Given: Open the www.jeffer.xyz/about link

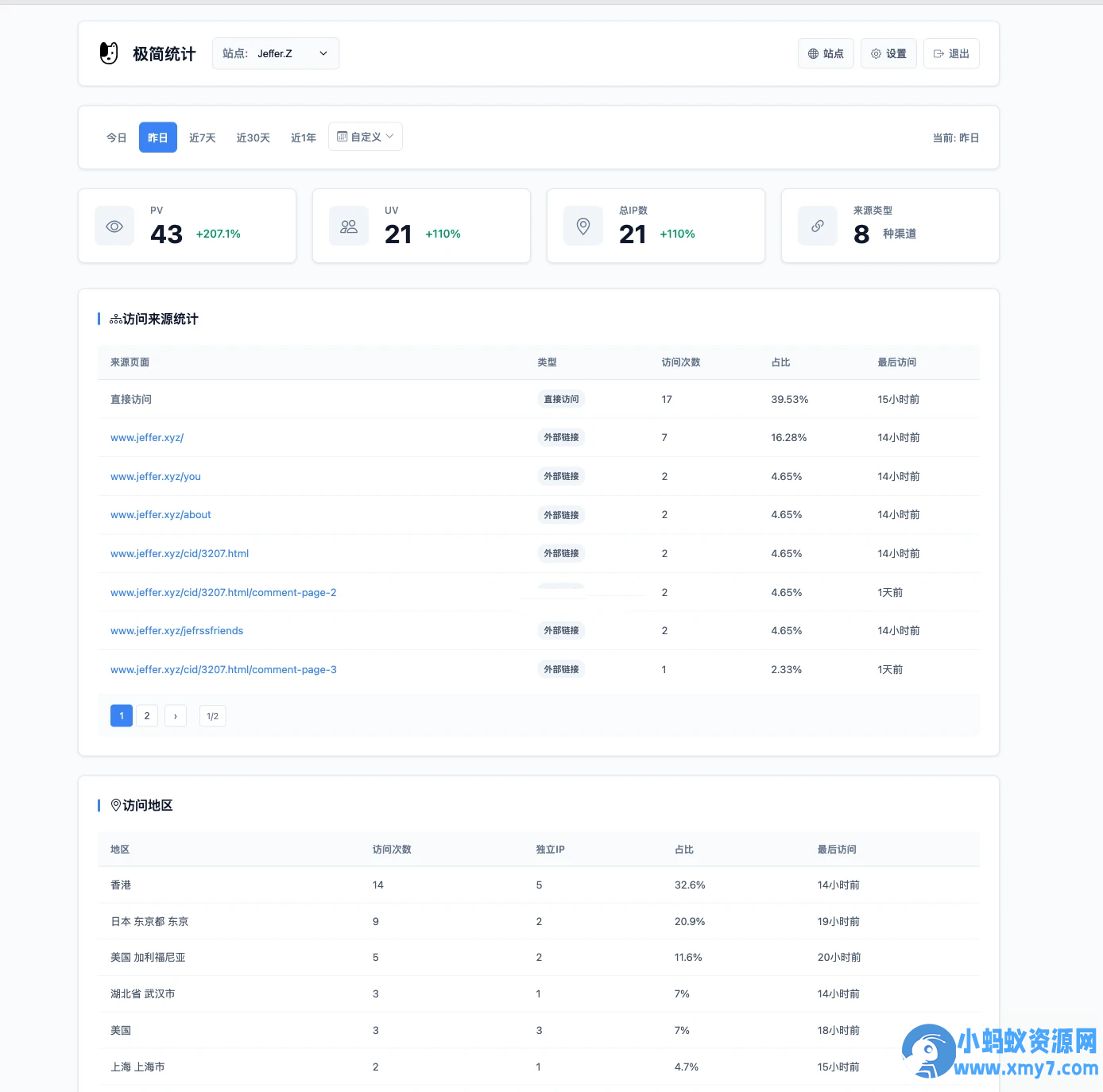Looking at the screenshot, I should (x=161, y=514).
